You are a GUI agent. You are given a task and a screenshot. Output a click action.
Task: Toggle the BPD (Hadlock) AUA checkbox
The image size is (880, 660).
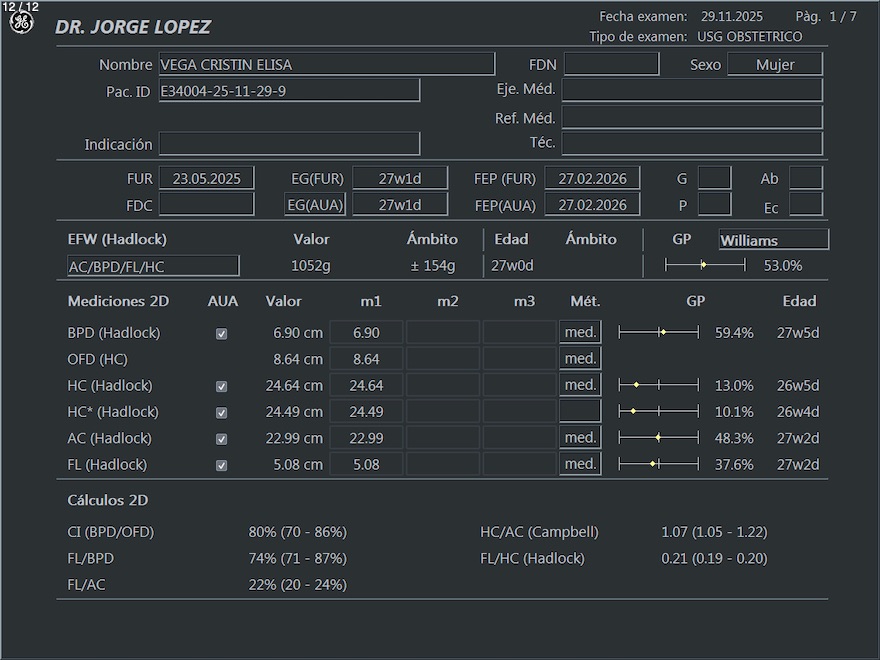(x=222, y=334)
